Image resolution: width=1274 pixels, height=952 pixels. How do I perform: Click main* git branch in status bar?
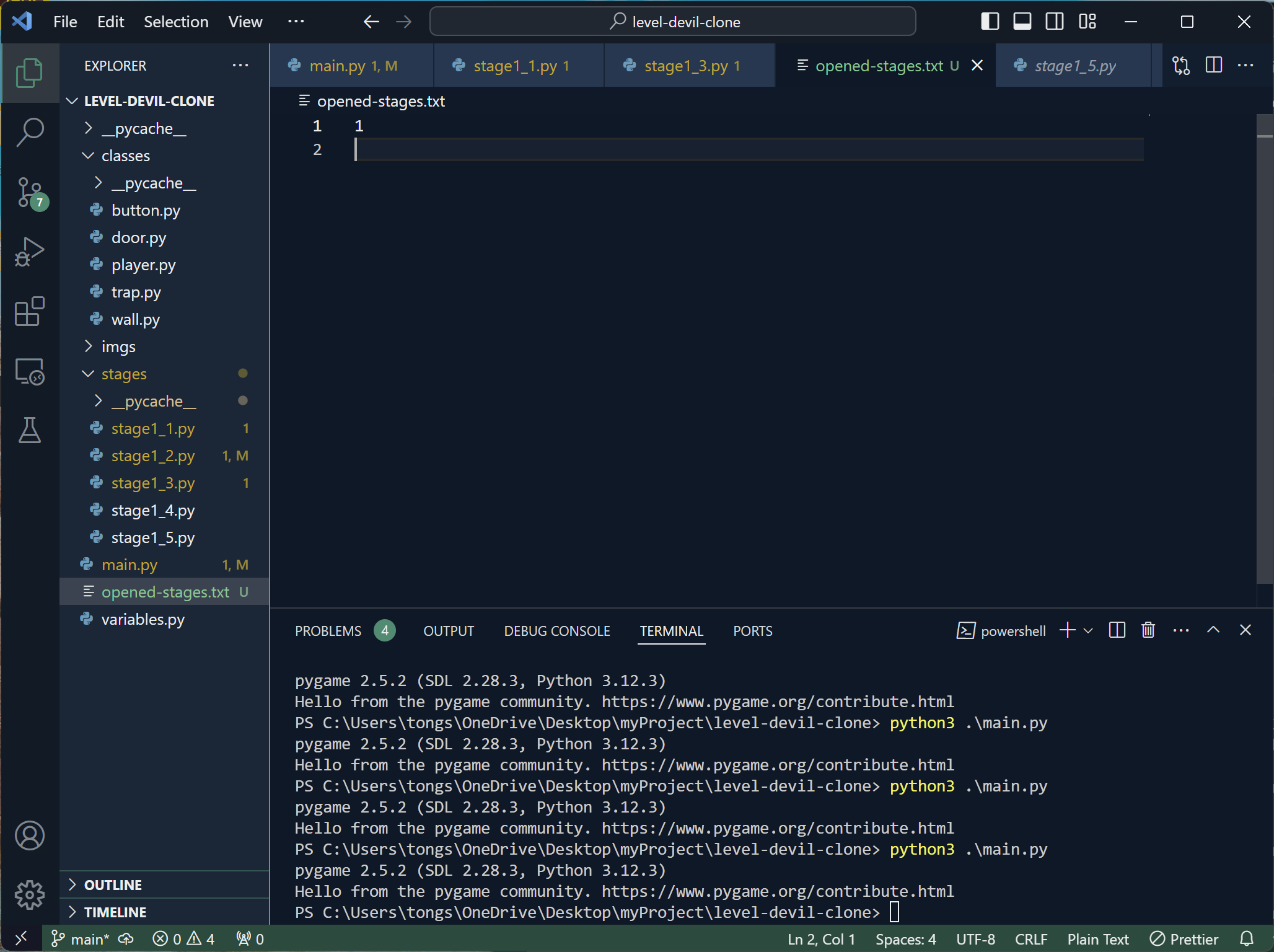[80, 939]
